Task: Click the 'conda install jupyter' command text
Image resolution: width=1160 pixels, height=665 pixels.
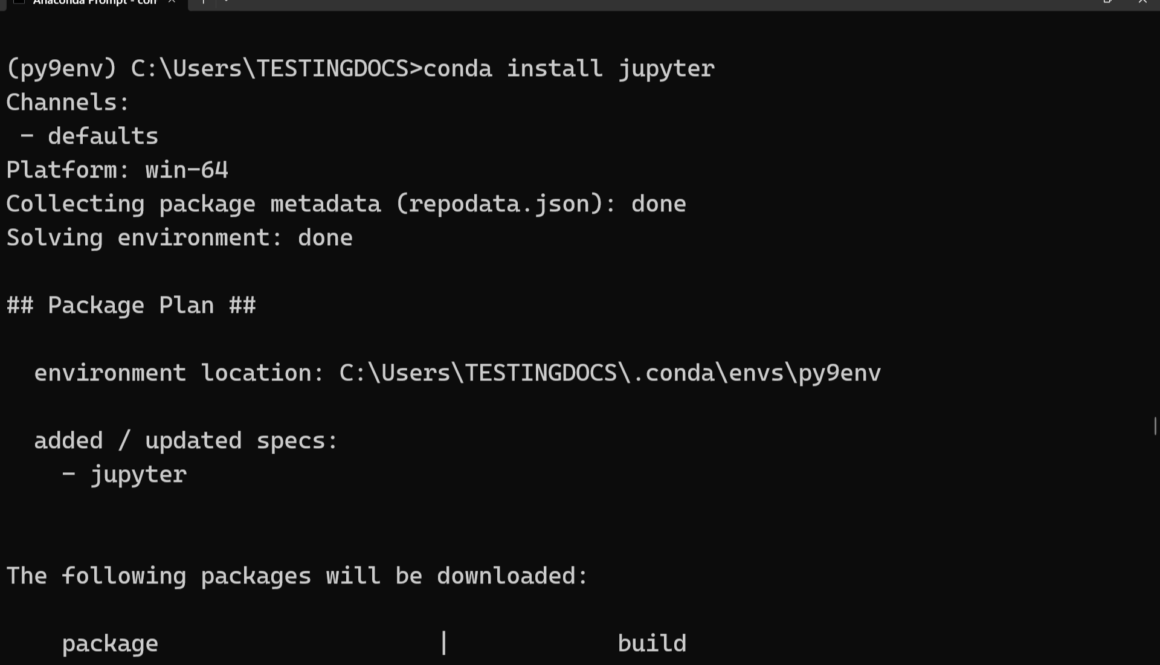Action: click(x=569, y=69)
